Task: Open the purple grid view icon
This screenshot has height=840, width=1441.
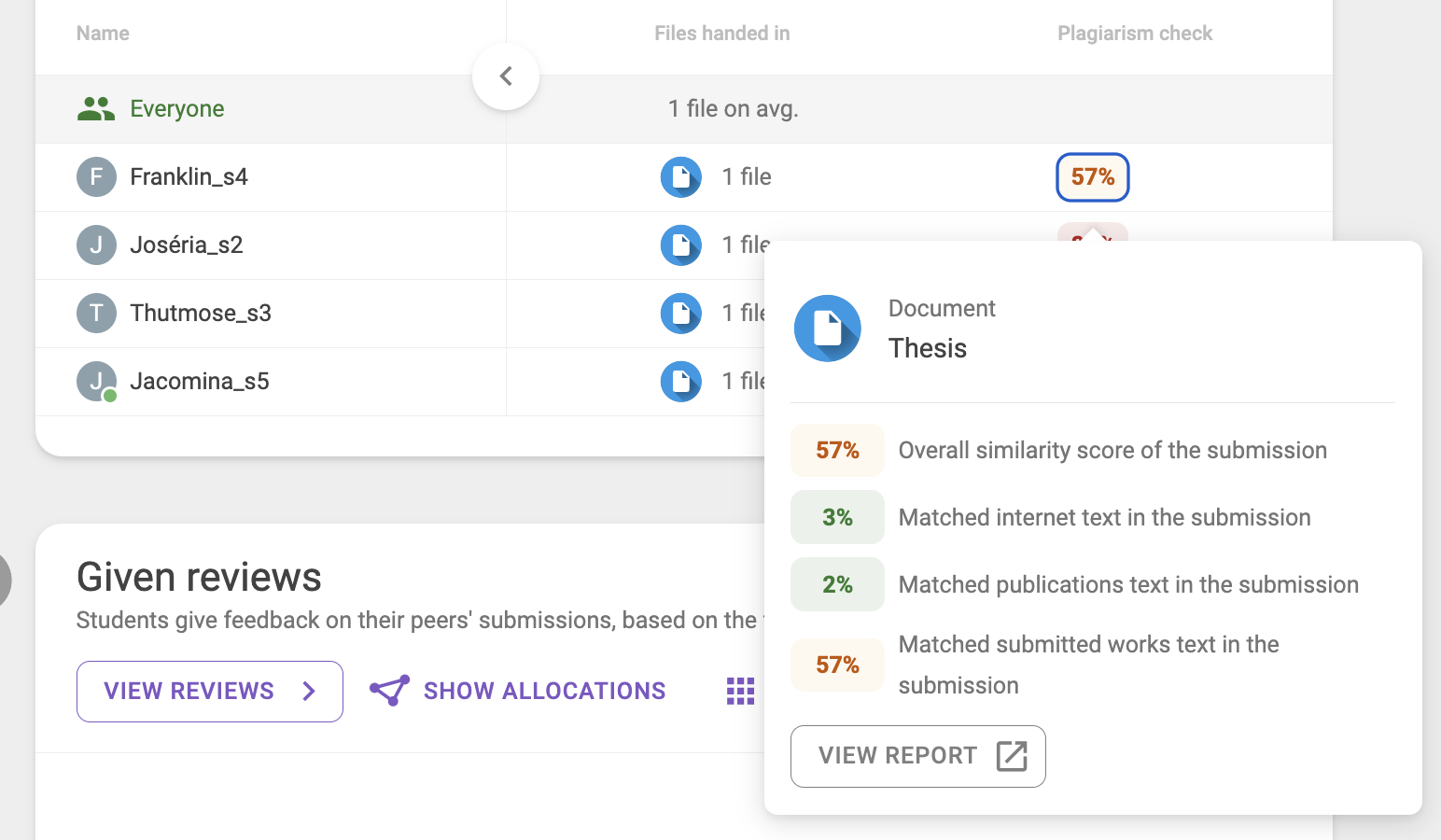Action: point(740,692)
